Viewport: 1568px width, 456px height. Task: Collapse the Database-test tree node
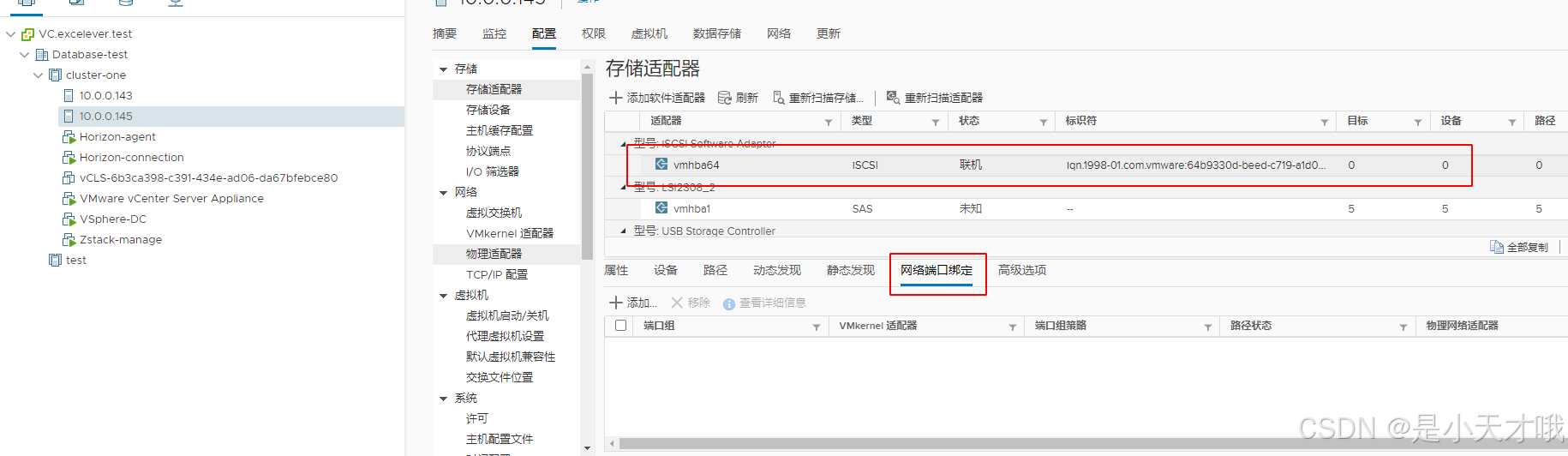click(24, 55)
